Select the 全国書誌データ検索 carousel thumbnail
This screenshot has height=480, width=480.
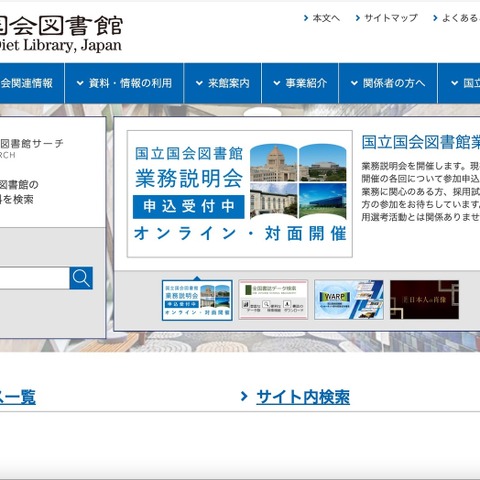coord(273,300)
